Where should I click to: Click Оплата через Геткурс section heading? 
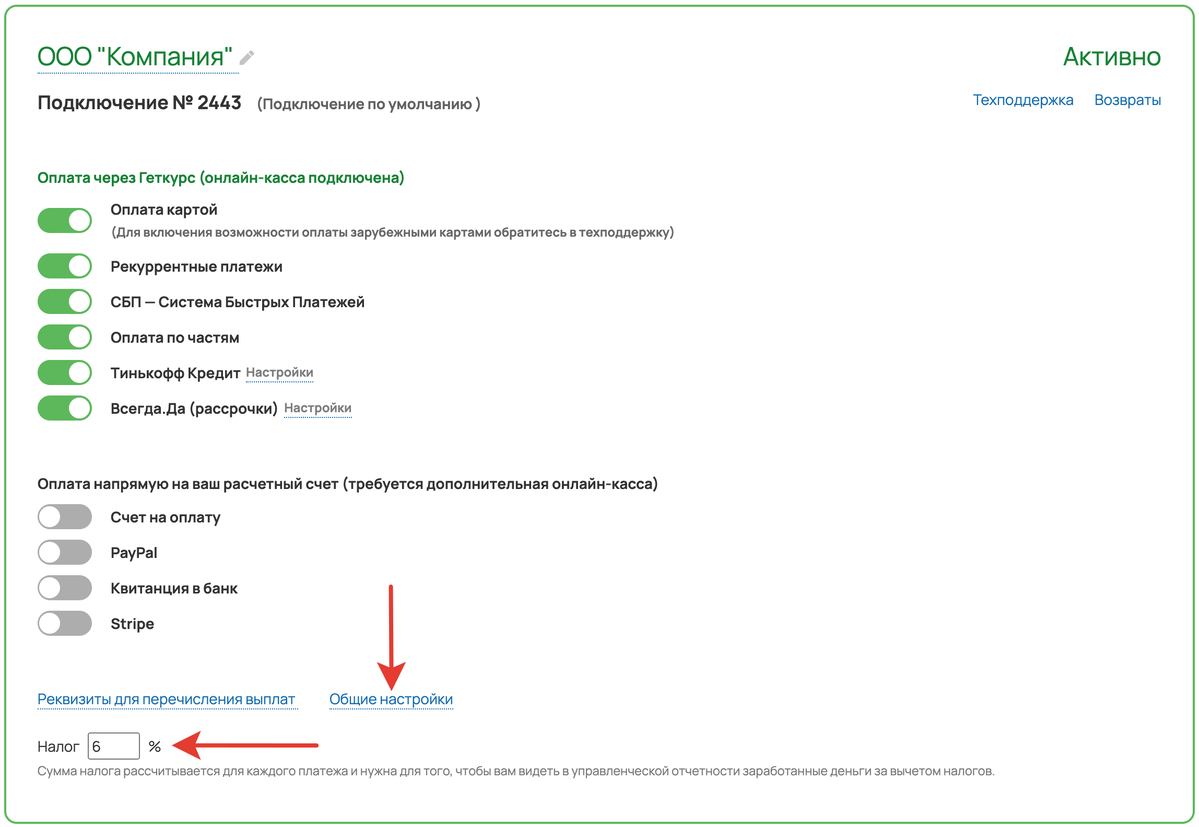click(221, 178)
